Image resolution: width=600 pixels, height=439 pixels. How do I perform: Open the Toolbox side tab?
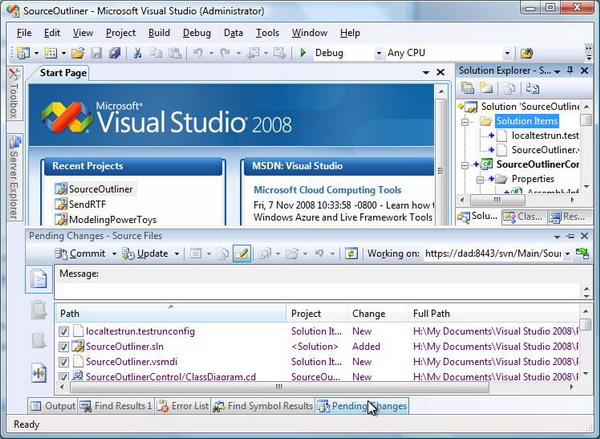pyautogui.click(x=14, y=93)
